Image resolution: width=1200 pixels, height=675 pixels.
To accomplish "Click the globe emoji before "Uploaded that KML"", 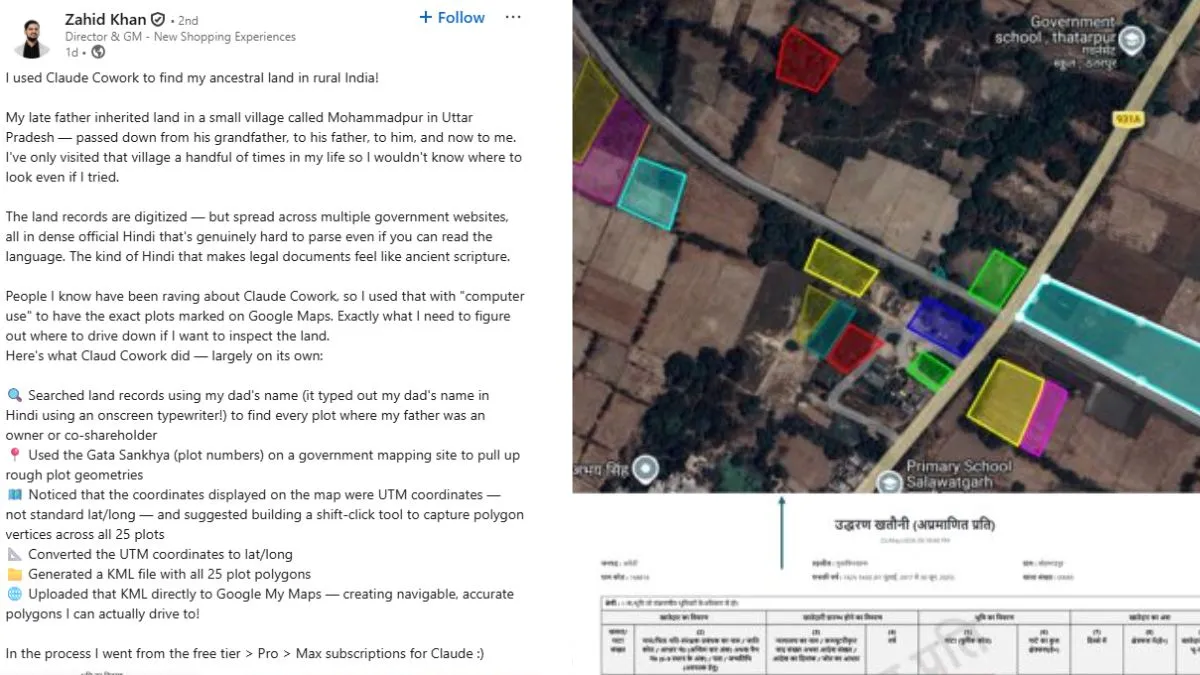I will coord(14,594).
